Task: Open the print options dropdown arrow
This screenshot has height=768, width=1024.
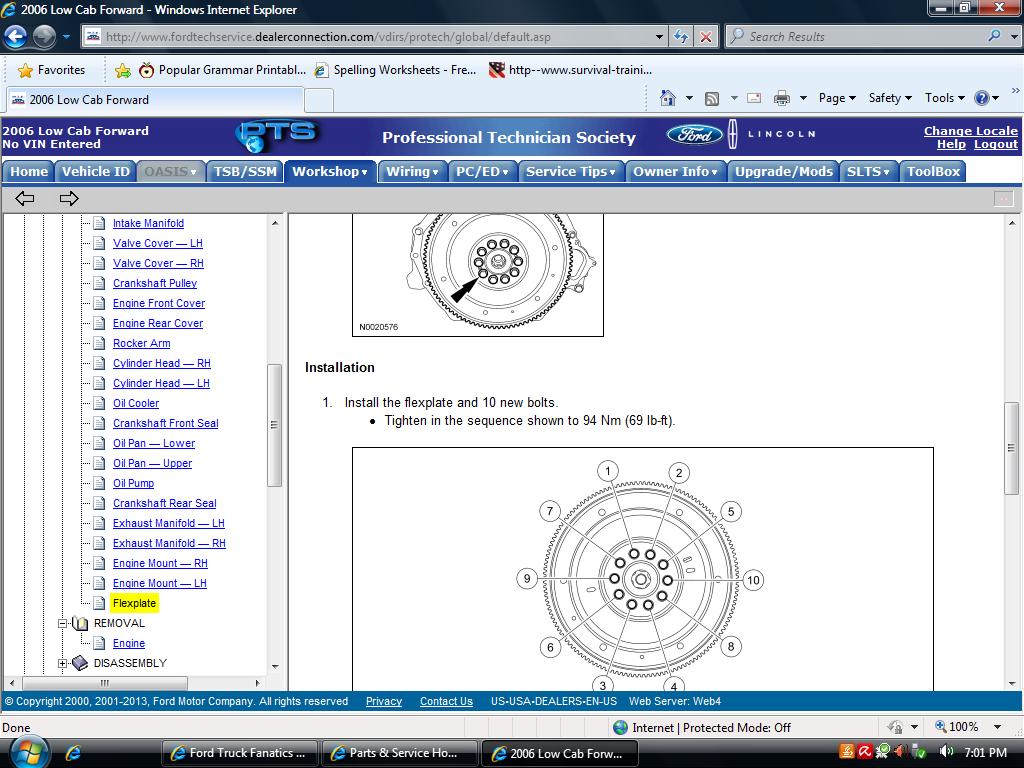Action: pyautogui.click(x=803, y=98)
